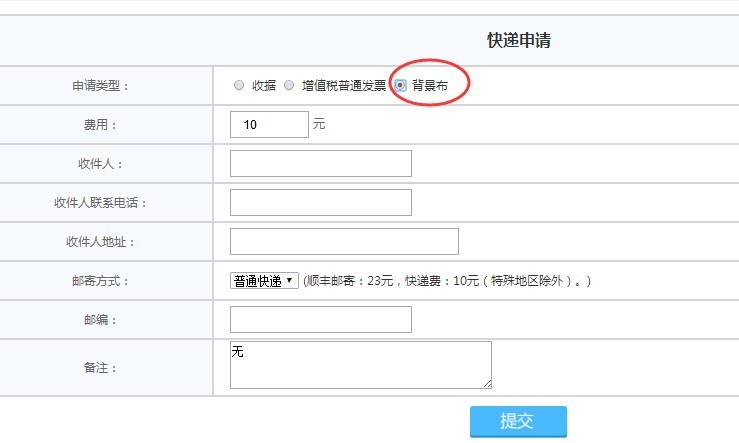Select the 收据 radio option
This screenshot has height=443, width=739.
click(x=239, y=86)
